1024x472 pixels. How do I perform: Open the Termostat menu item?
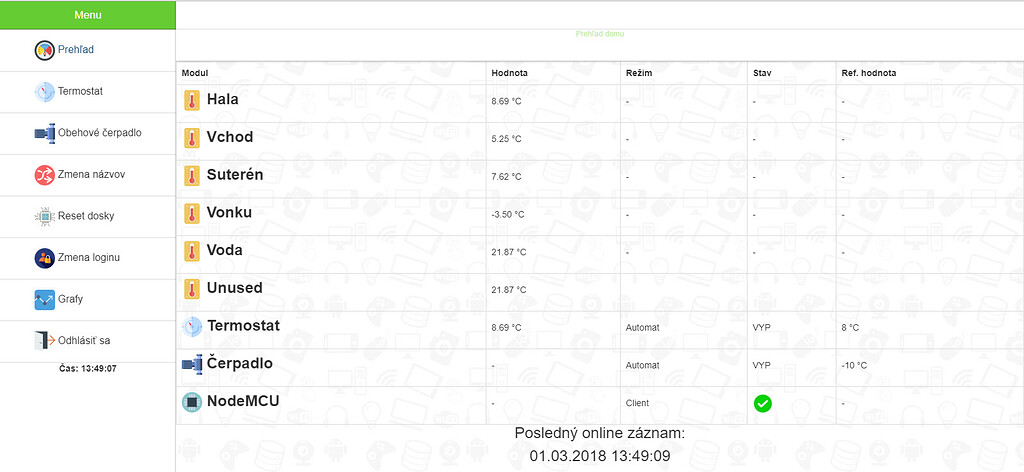coord(82,92)
